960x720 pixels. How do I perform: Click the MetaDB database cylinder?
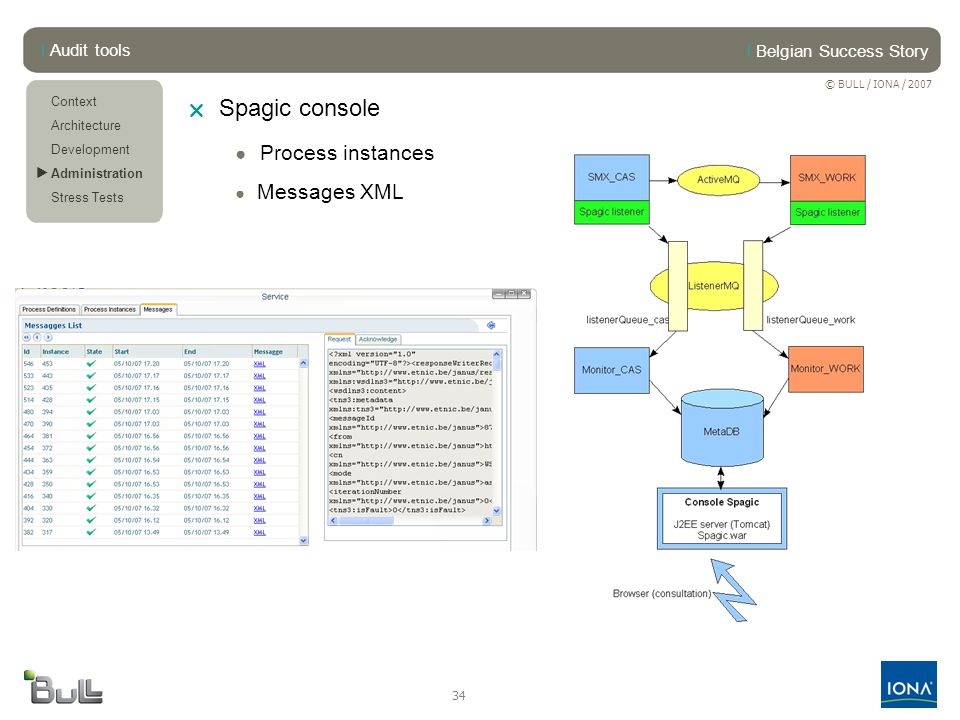coord(722,427)
